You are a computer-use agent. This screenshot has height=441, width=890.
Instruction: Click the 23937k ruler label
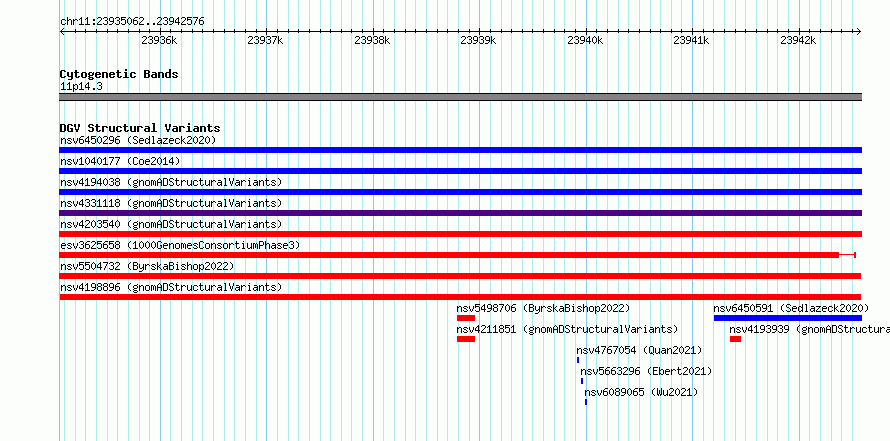[266, 40]
